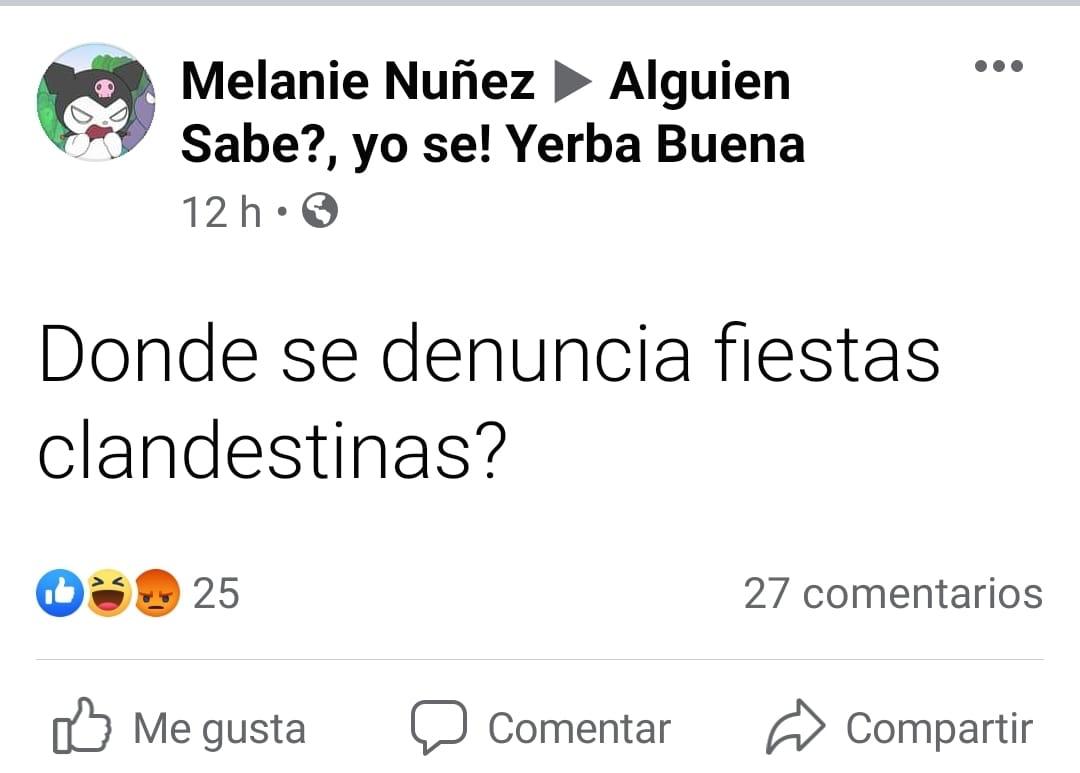View the 25 reactions count
The width and height of the screenshot is (1080, 773).
(x=216, y=593)
